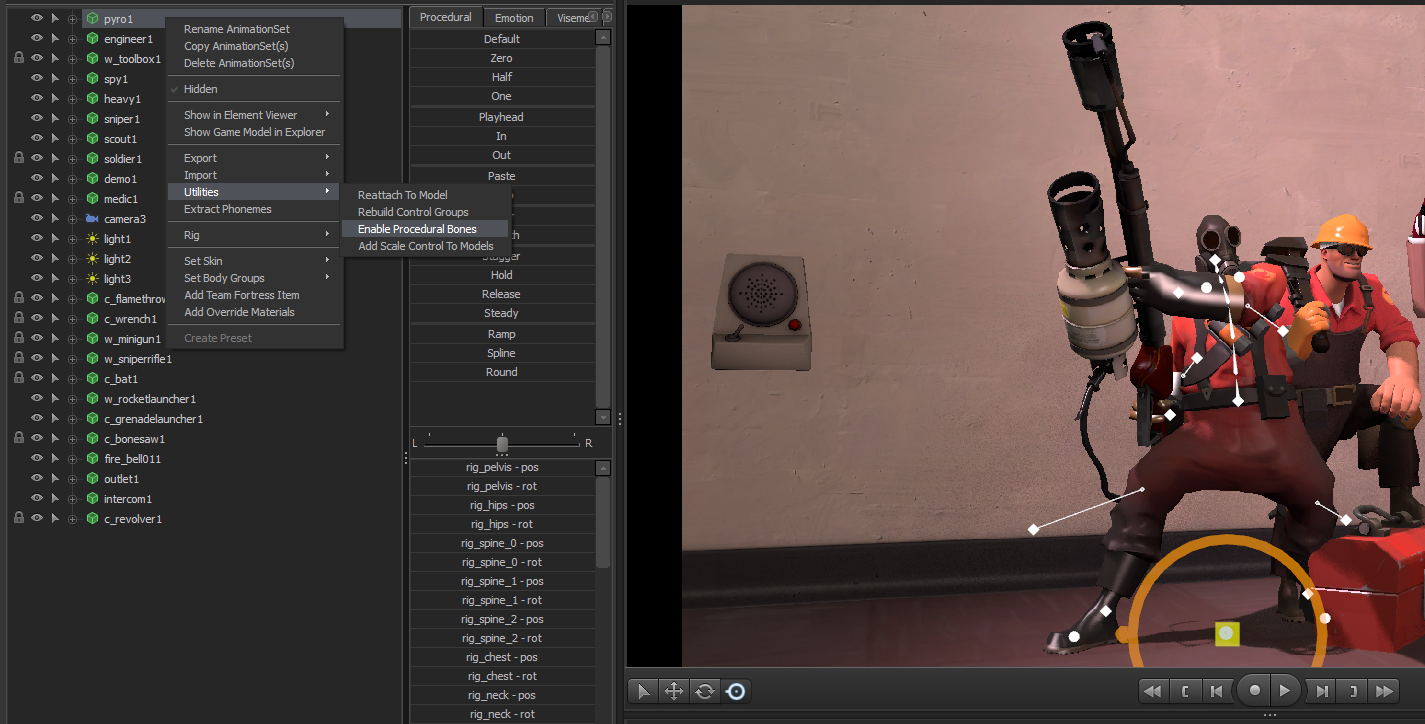Click the left bracket playback button
1425x724 pixels.
(x=1185, y=691)
